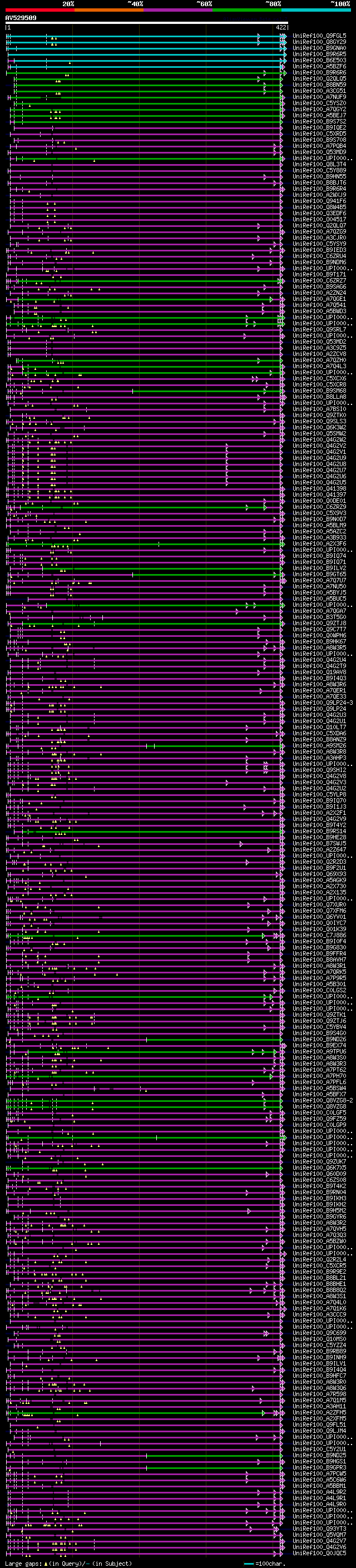
Task: Select label UniRef100_C5XRD5
Action: point(319,133)
